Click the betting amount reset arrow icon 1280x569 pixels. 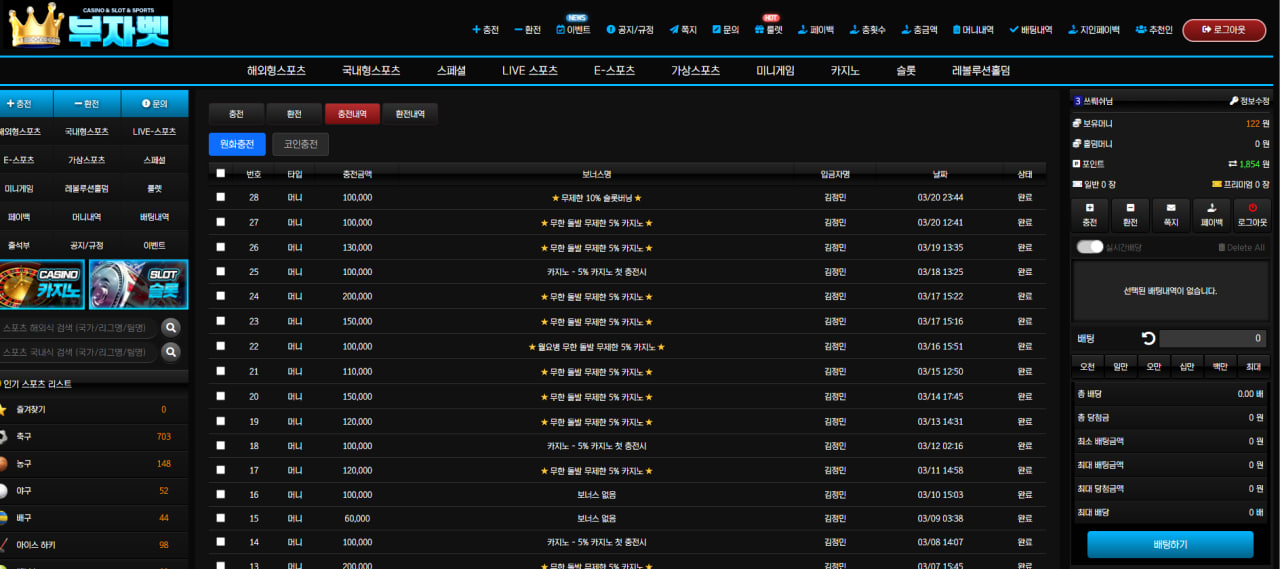click(x=1149, y=339)
